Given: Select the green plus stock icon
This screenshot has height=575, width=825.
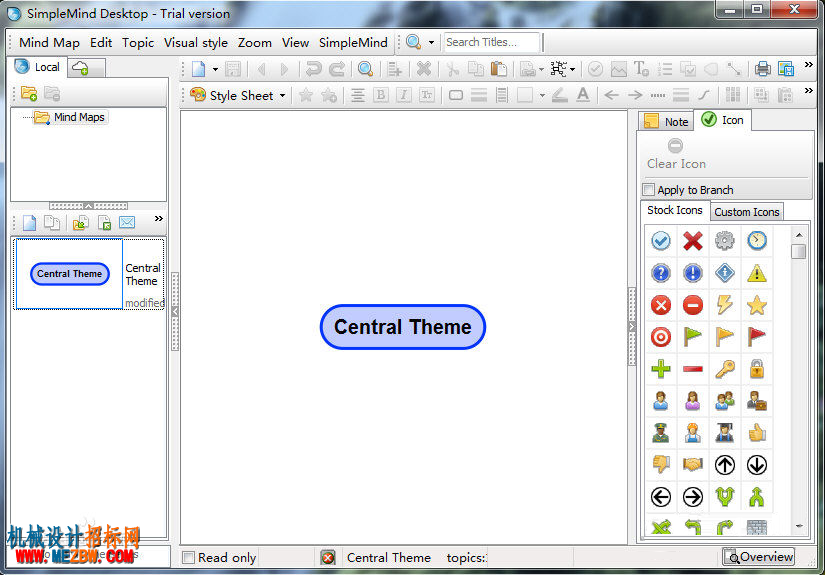Looking at the screenshot, I should click(x=661, y=369).
